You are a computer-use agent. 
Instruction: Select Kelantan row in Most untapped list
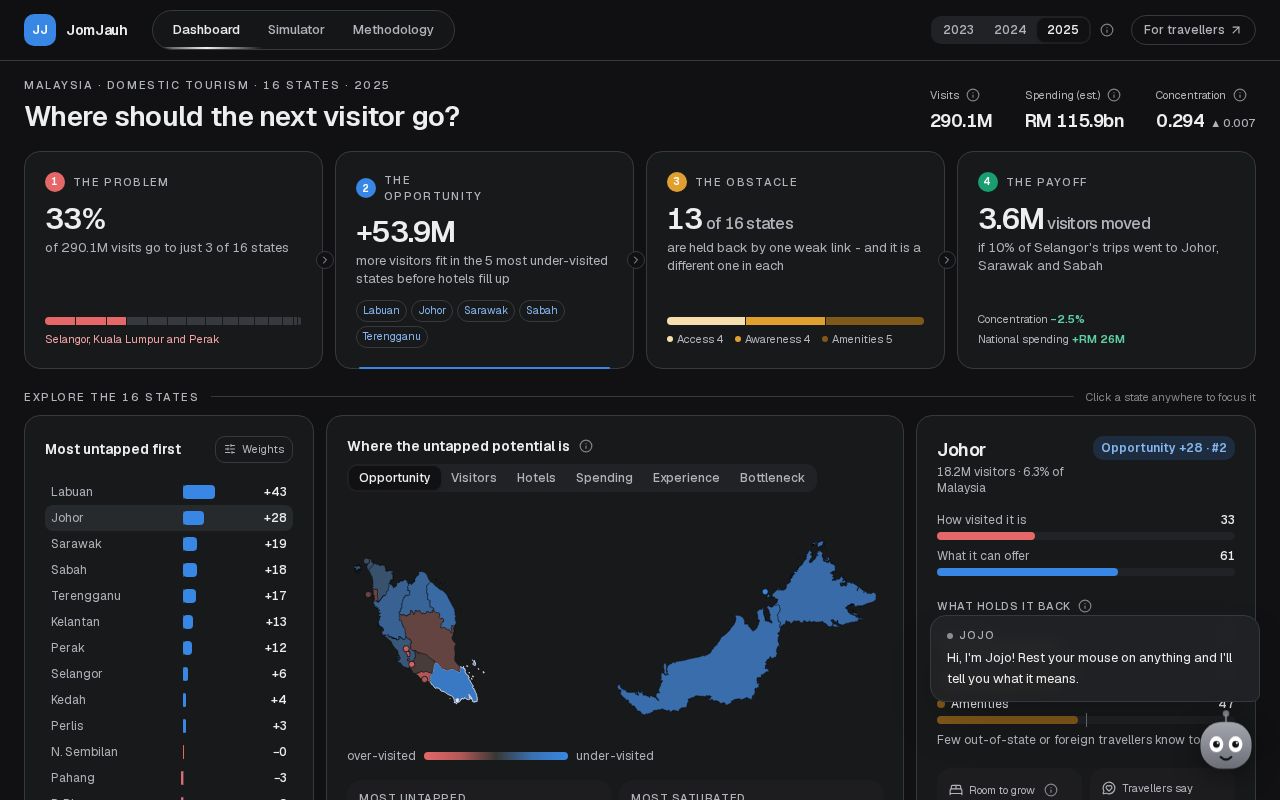(x=169, y=622)
